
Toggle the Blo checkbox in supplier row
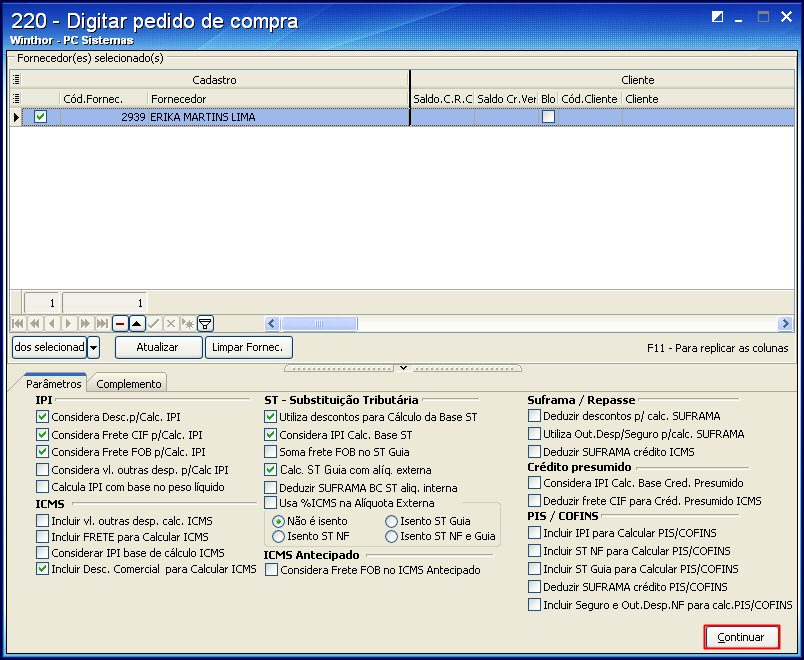pyautogui.click(x=548, y=117)
